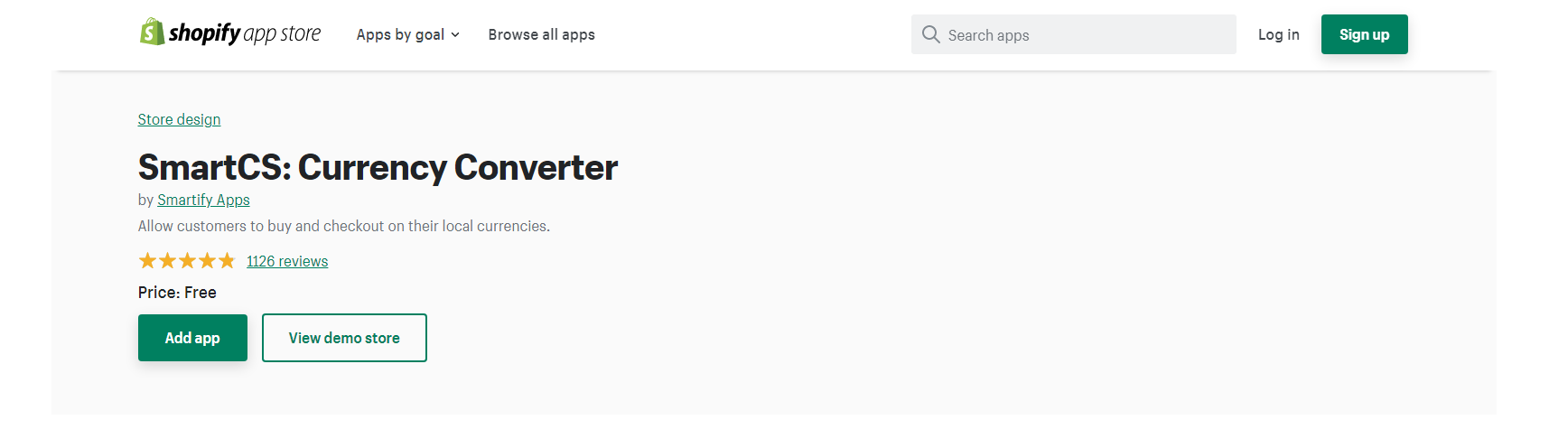Click the SmartCS: Currency Converter heading
The width and height of the screenshot is (1568, 448).
378,167
